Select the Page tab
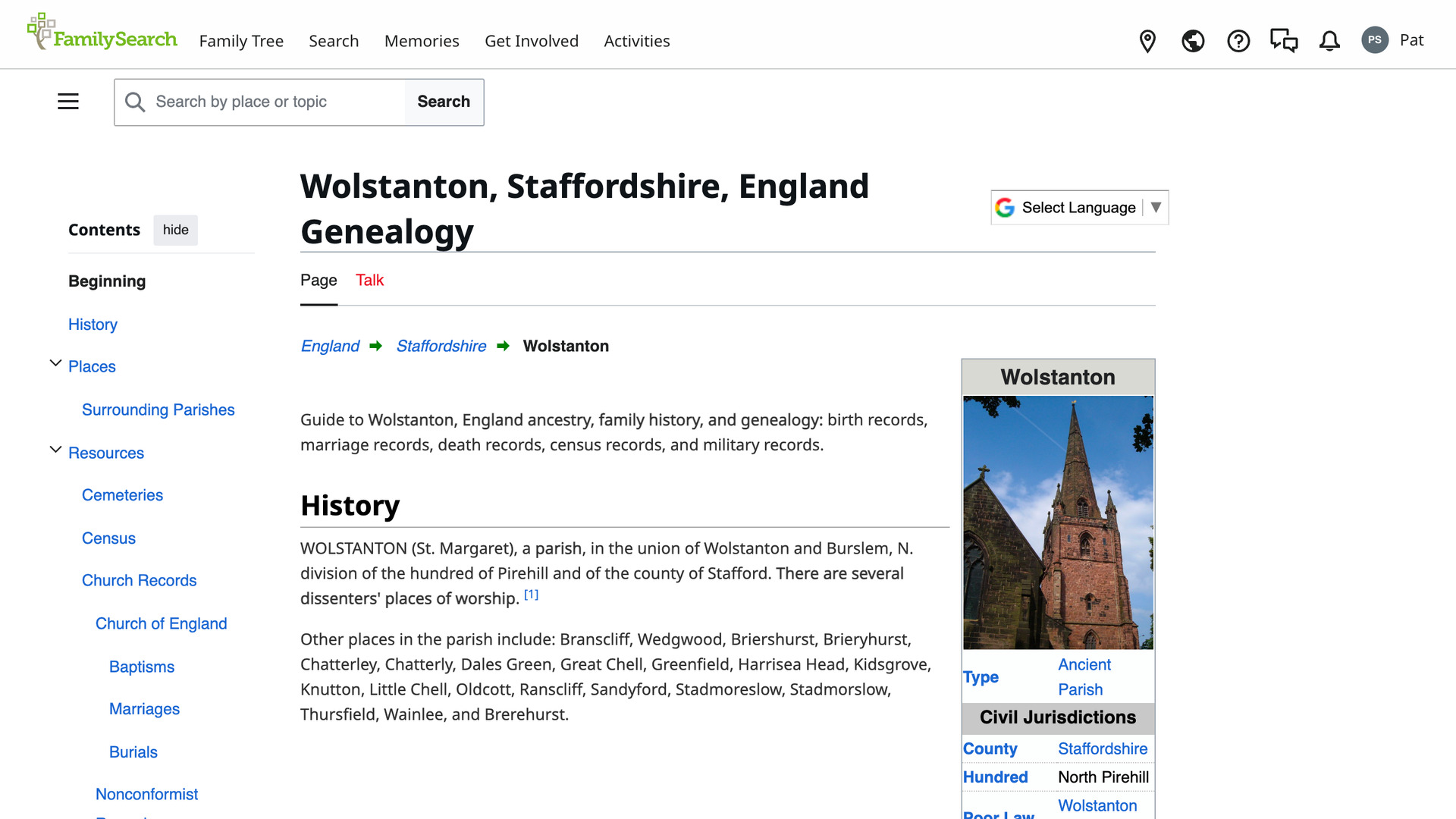This screenshot has width=1456, height=819. (318, 281)
